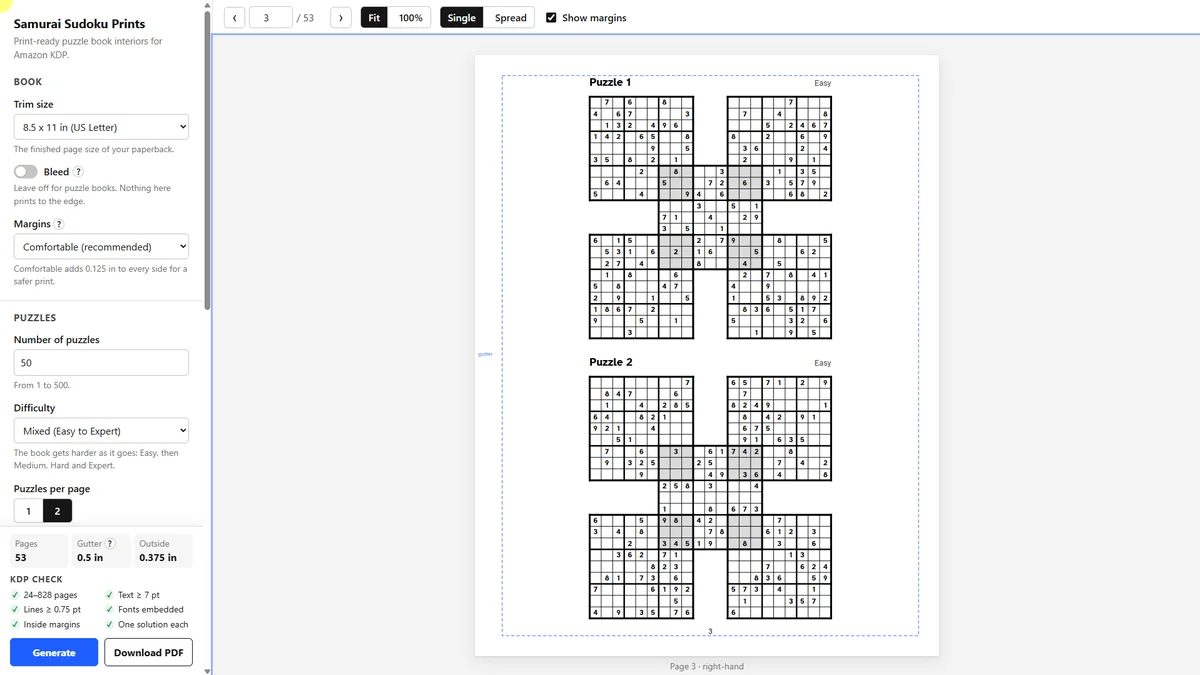Go to the next page arrow
The image size is (1200, 675).
click(340, 18)
